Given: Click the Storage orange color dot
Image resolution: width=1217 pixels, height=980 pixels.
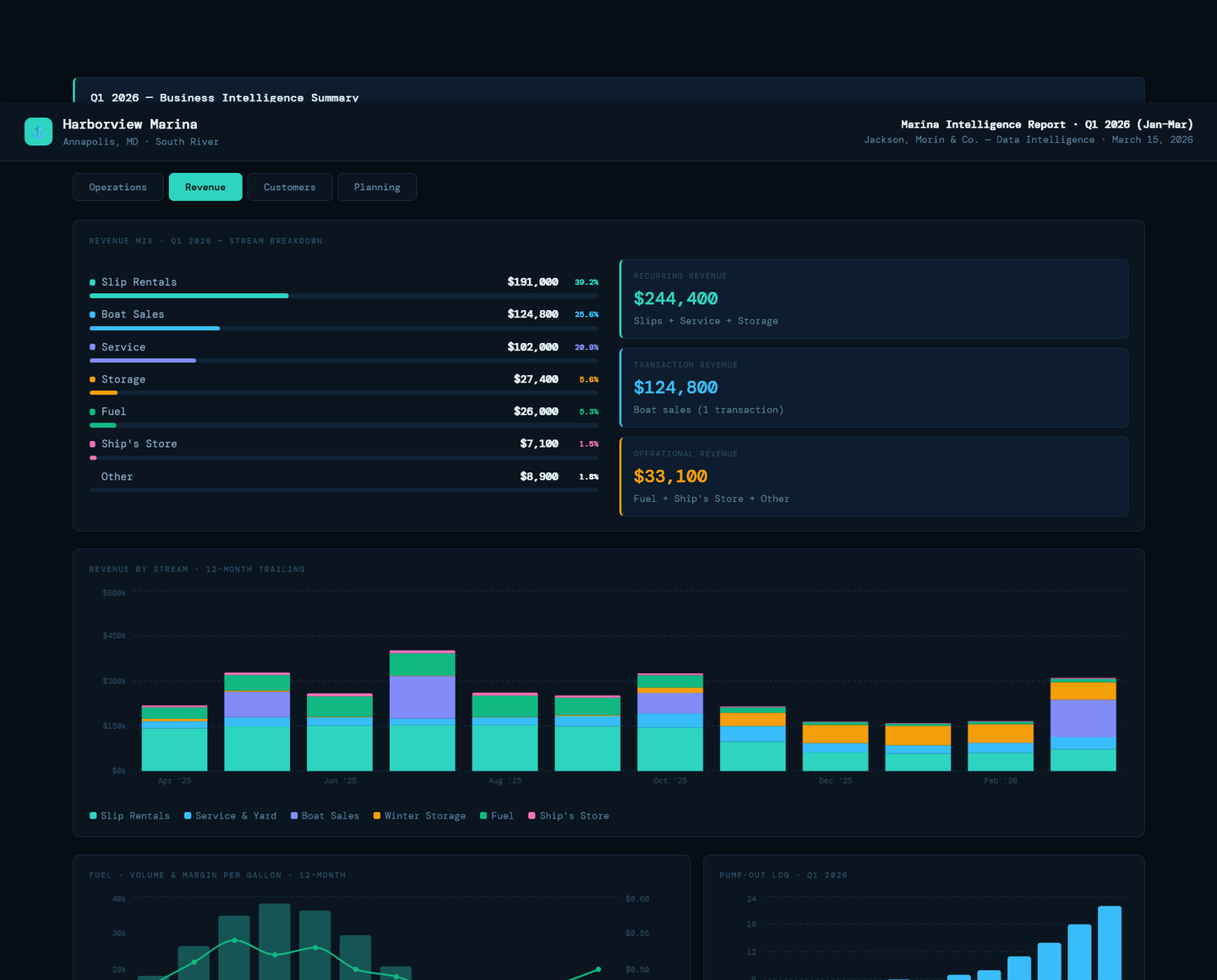Looking at the screenshot, I should pos(92,379).
